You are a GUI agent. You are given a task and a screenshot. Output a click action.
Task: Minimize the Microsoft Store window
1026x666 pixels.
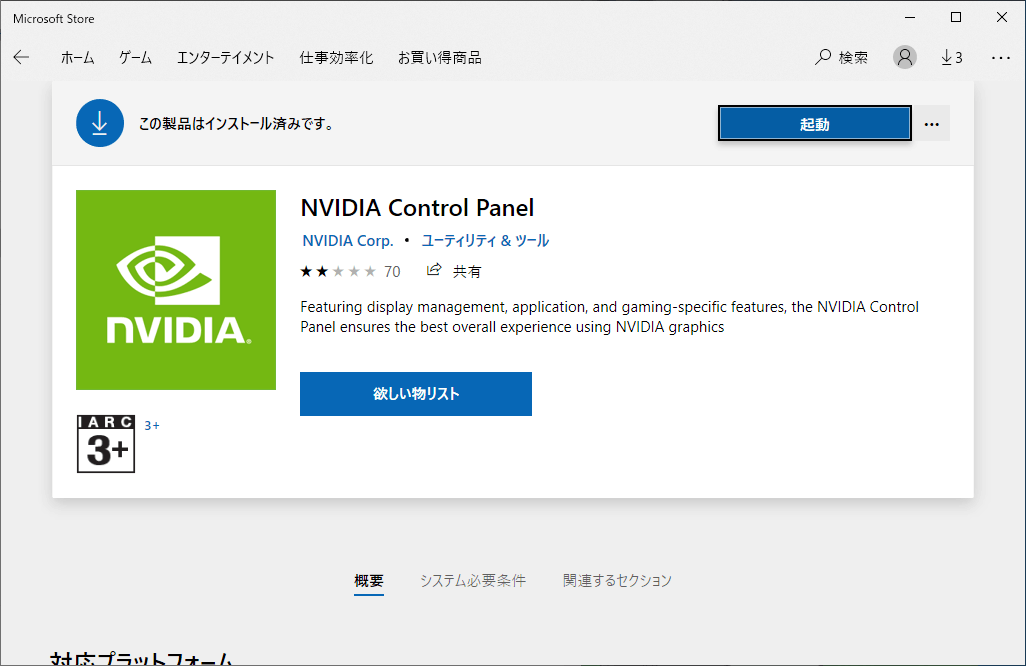pyautogui.click(x=910, y=18)
